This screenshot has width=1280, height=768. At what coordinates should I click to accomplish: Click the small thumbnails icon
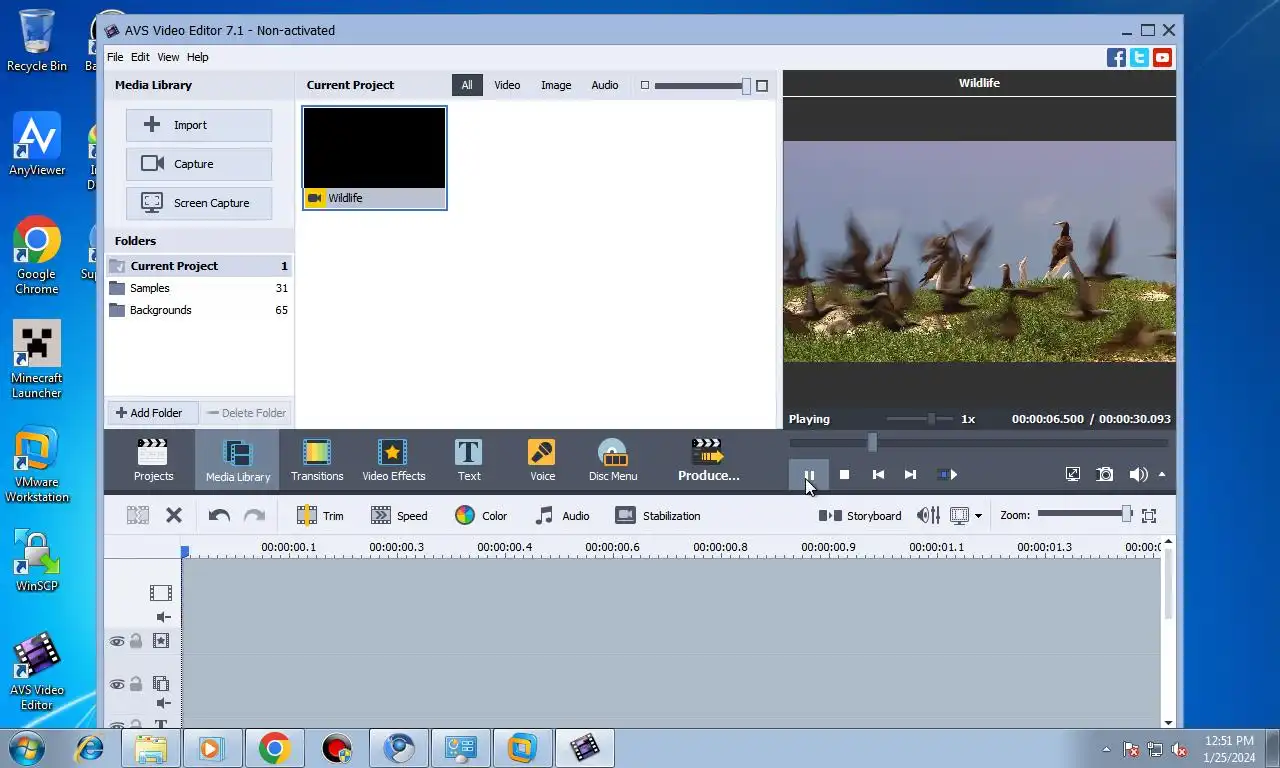pos(644,86)
